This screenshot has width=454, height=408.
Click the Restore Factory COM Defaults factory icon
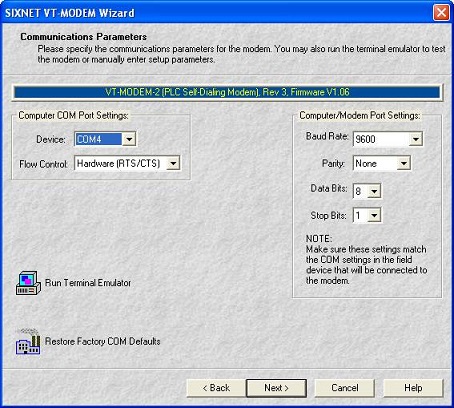pyautogui.click(x=28, y=342)
